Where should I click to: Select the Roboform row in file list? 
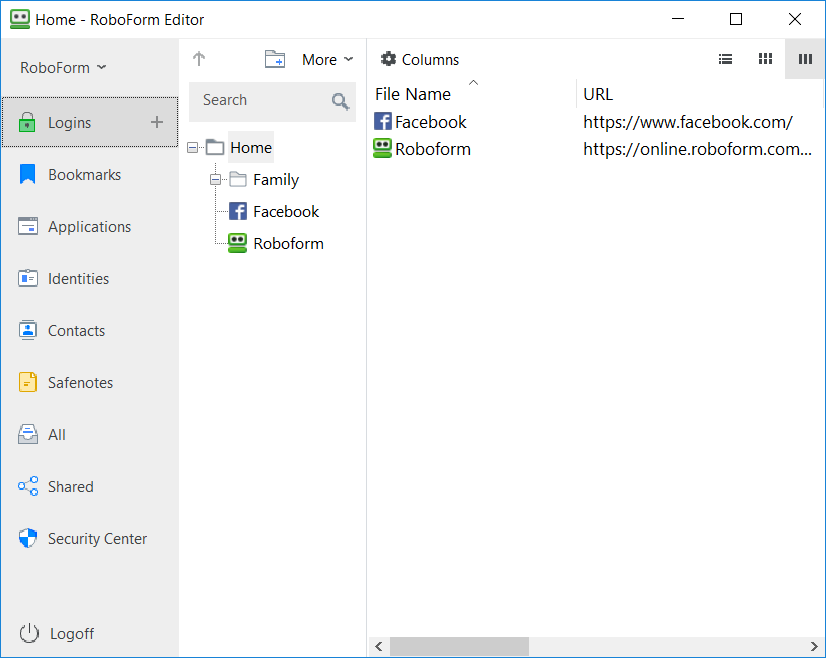tap(595, 149)
